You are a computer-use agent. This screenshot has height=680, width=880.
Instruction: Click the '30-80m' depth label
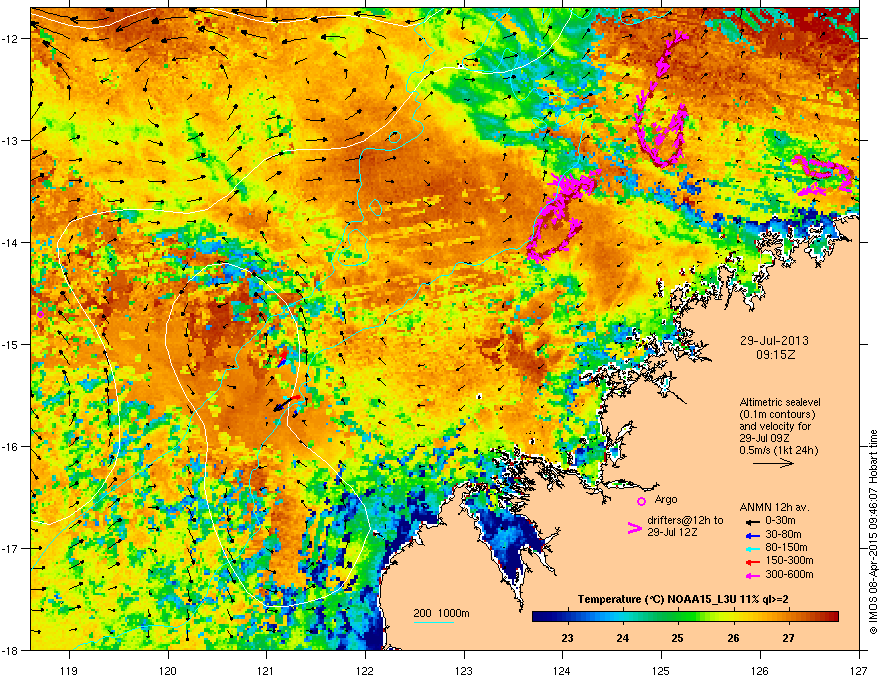point(783,534)
